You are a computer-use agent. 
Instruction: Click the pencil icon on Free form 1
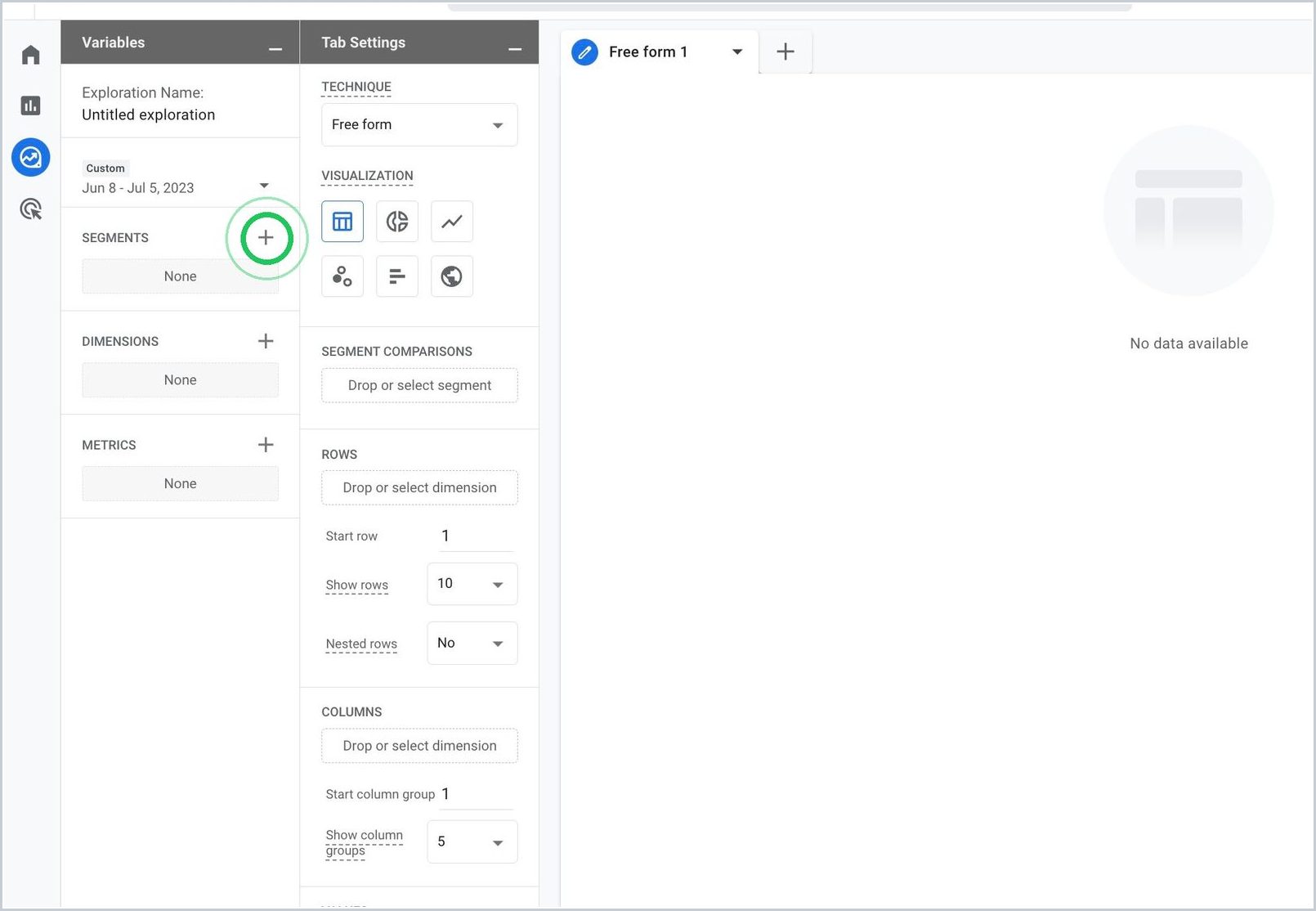[584, 52]
